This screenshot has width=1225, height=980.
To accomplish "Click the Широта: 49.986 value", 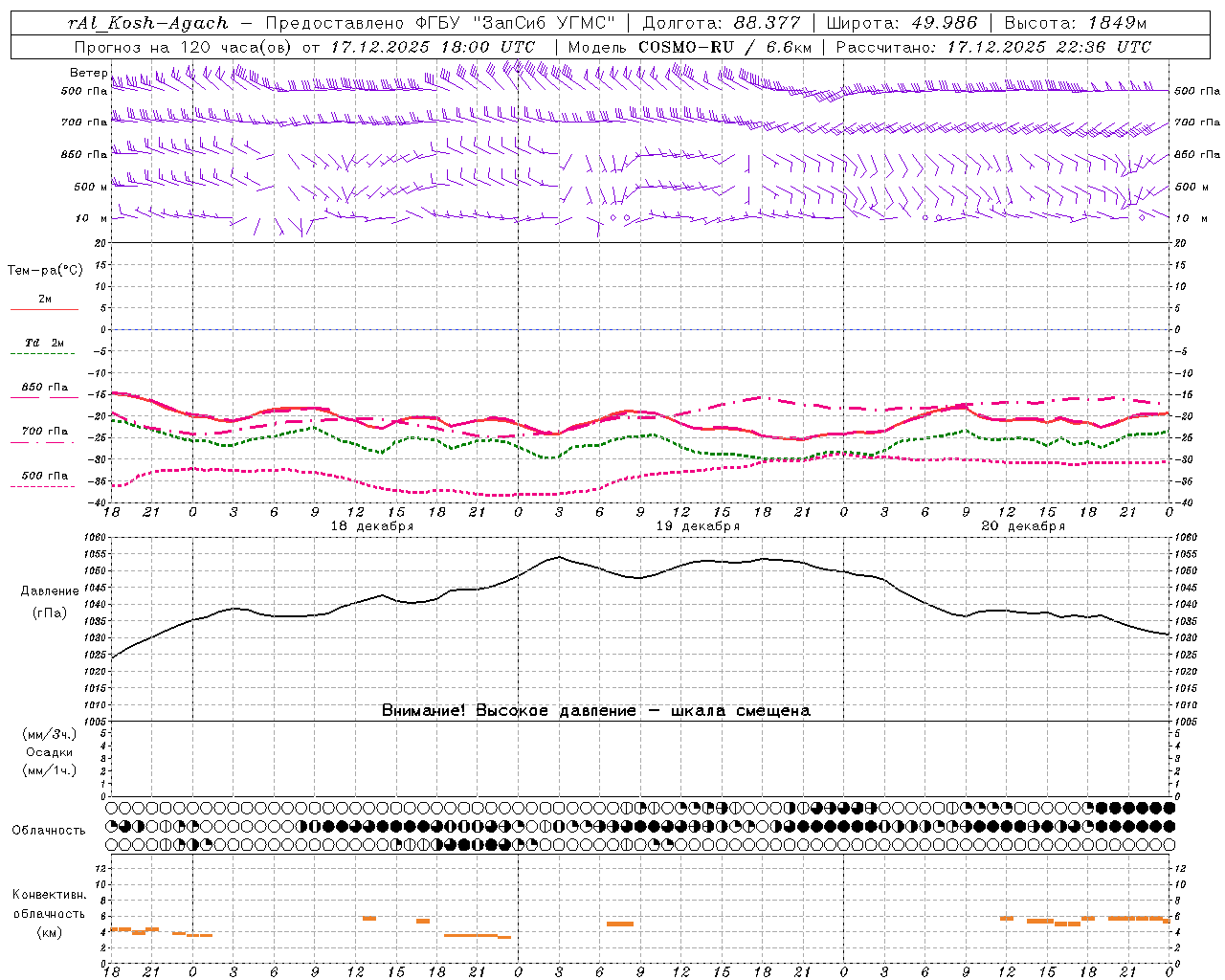I will pyautogui.click(x=902, y=23).
